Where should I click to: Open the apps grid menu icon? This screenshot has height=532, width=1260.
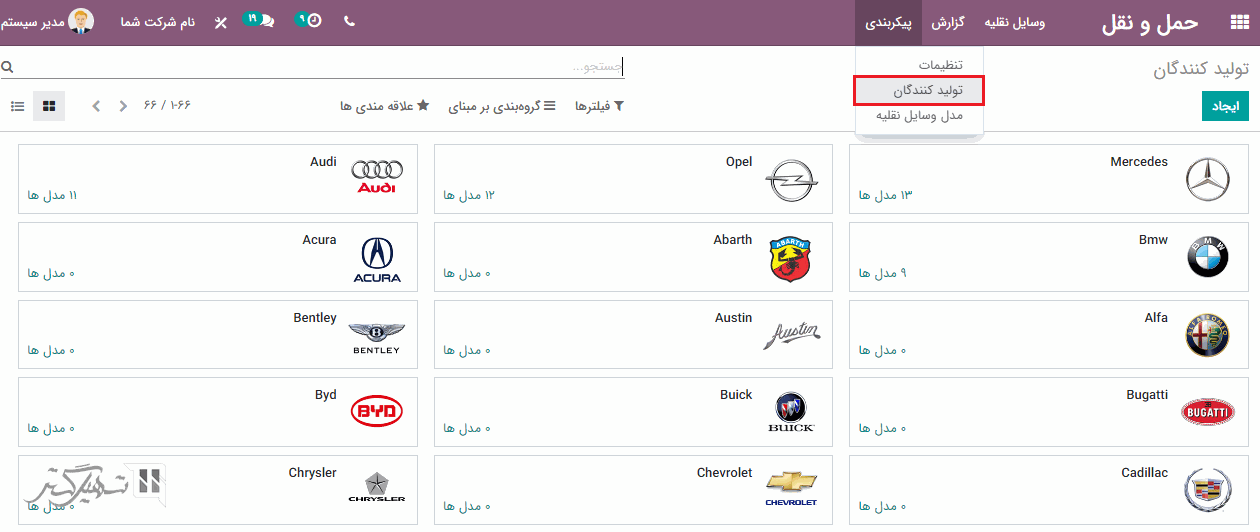point(1238,22)
